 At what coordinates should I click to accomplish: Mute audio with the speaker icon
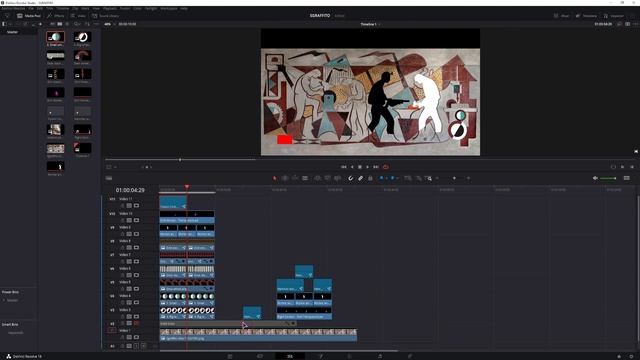pyautogui.click(x=595, y=178)
